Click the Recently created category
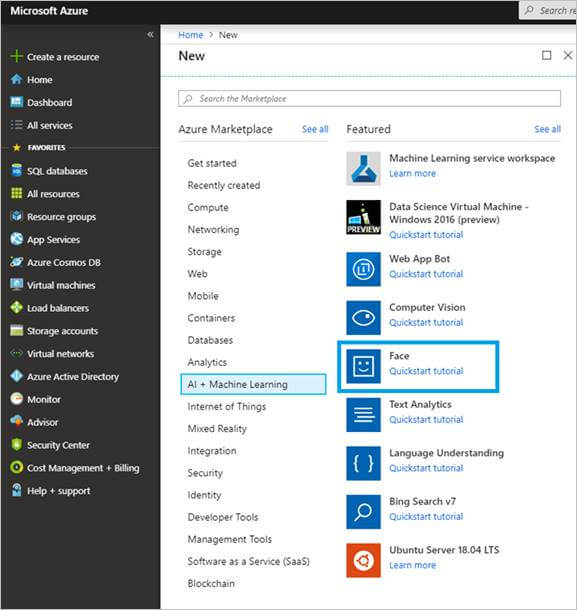 click(224, 185)
